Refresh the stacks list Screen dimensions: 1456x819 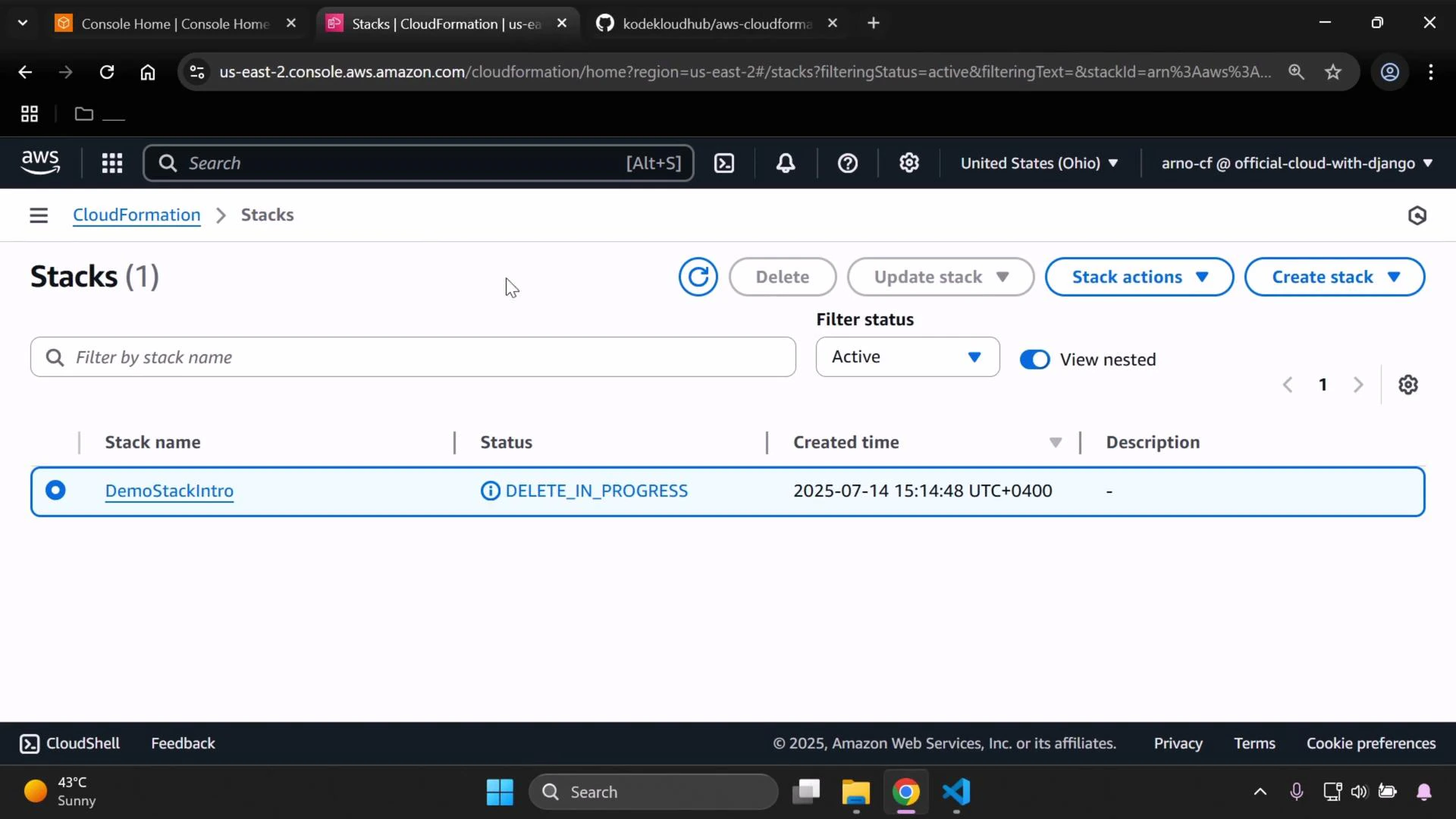697,276
